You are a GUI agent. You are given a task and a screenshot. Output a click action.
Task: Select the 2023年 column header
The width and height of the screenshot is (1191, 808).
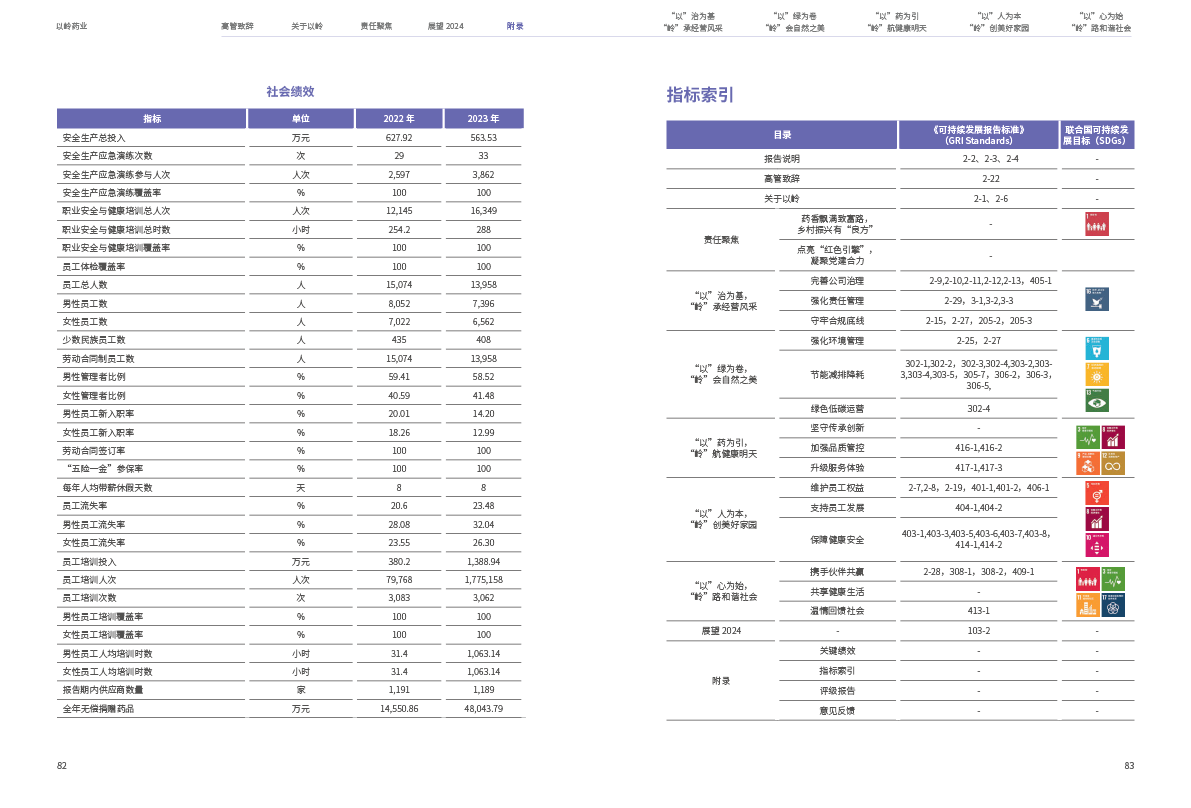(483, 119)
